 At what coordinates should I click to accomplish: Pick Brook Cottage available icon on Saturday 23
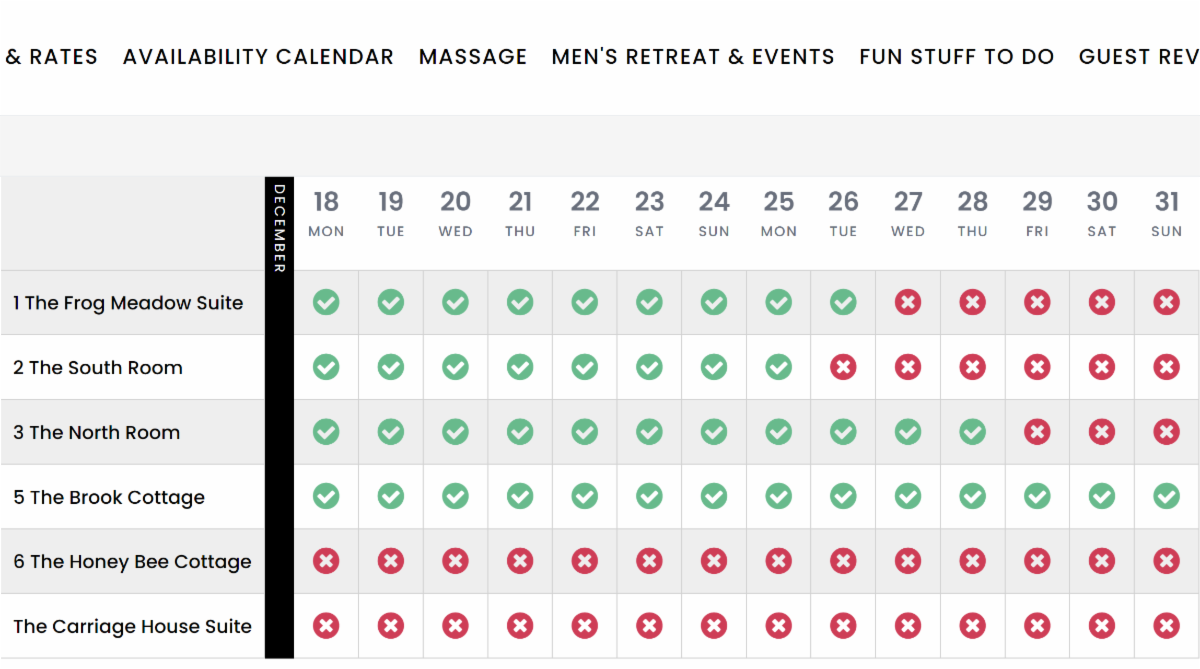pos(649,496)
